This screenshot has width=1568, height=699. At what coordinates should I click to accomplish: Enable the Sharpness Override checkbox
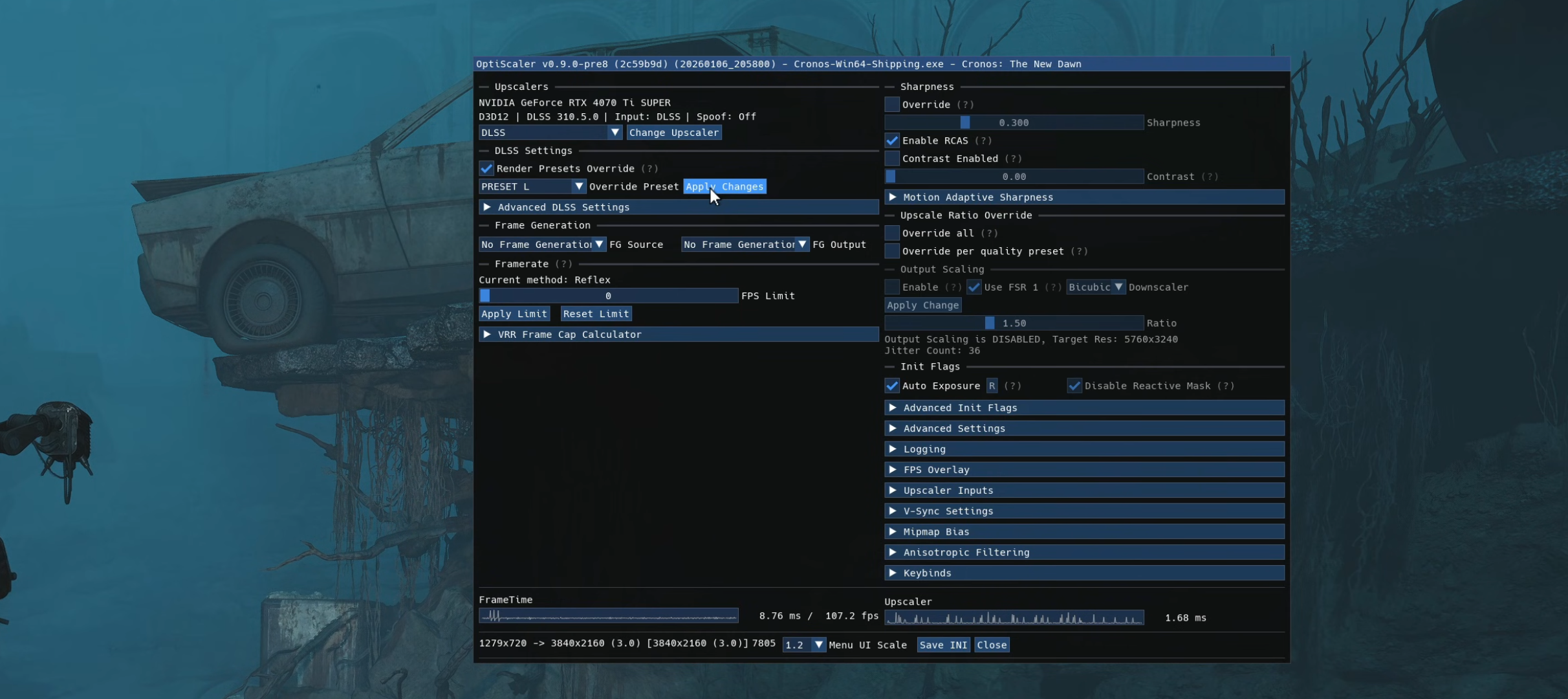pyautogui.click(x=892, y=104)
